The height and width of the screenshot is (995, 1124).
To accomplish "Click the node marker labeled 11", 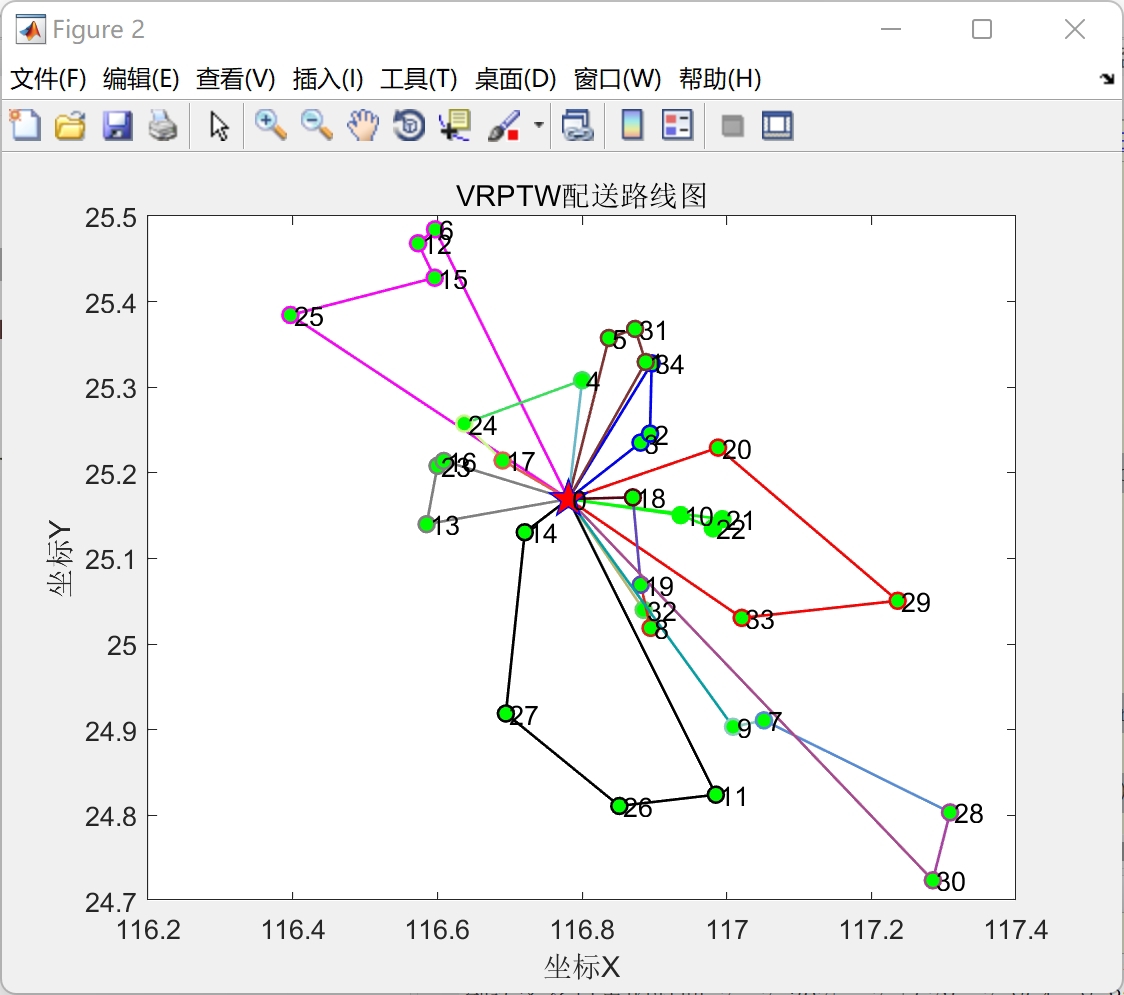I will click(715, 794).
